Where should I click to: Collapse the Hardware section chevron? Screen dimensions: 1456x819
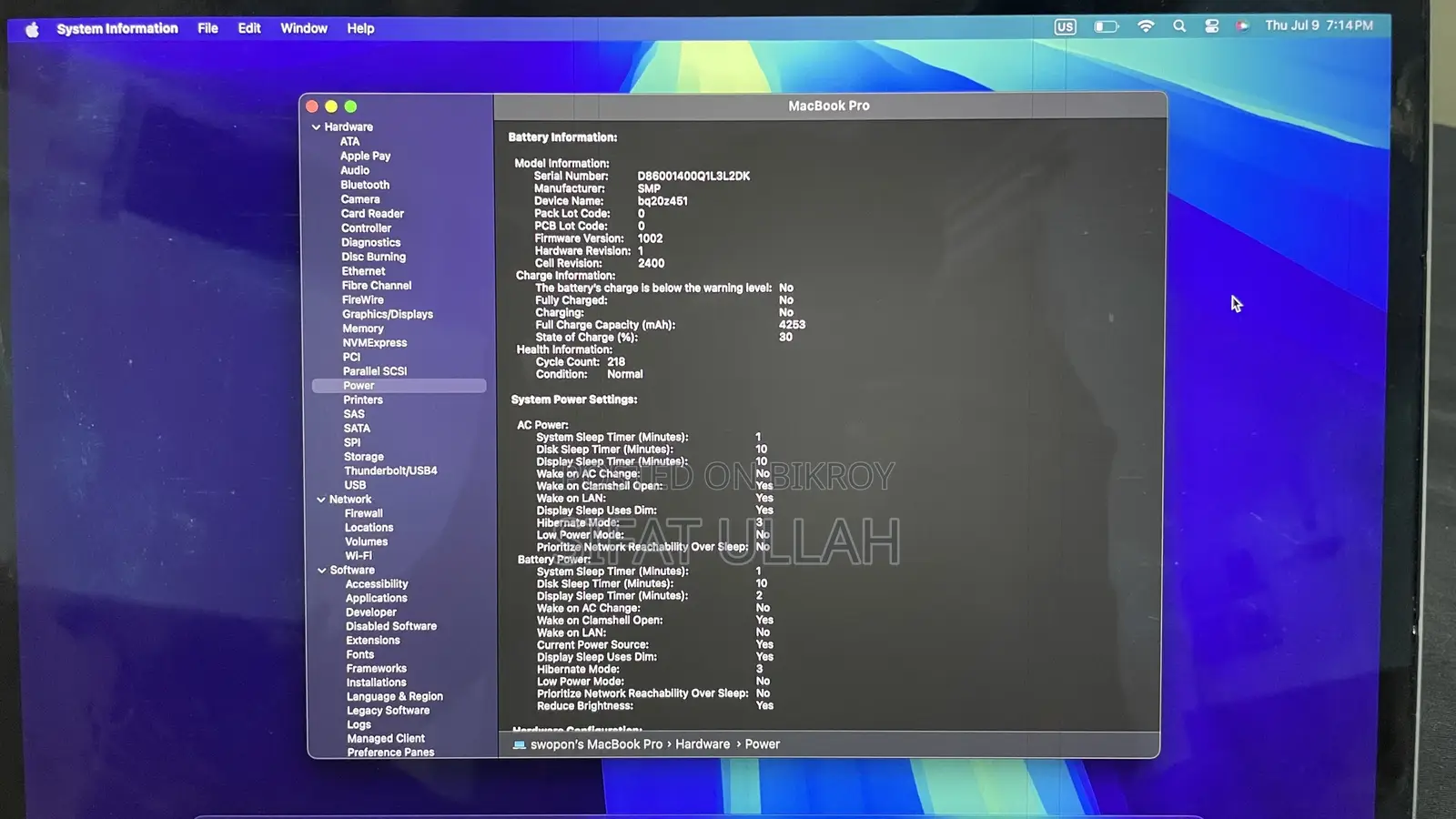coord(316,127)
